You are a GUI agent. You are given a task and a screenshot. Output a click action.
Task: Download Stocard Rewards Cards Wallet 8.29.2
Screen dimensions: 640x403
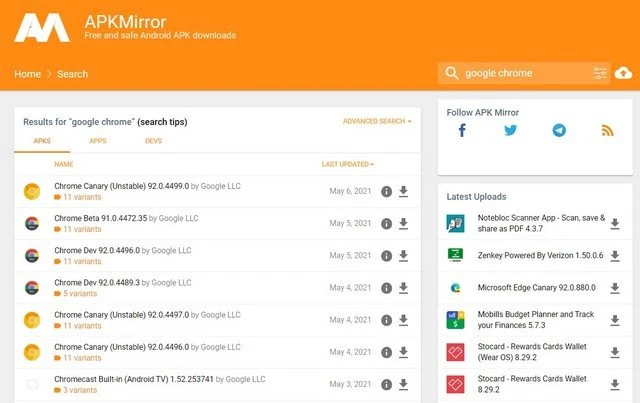(615, 385)
